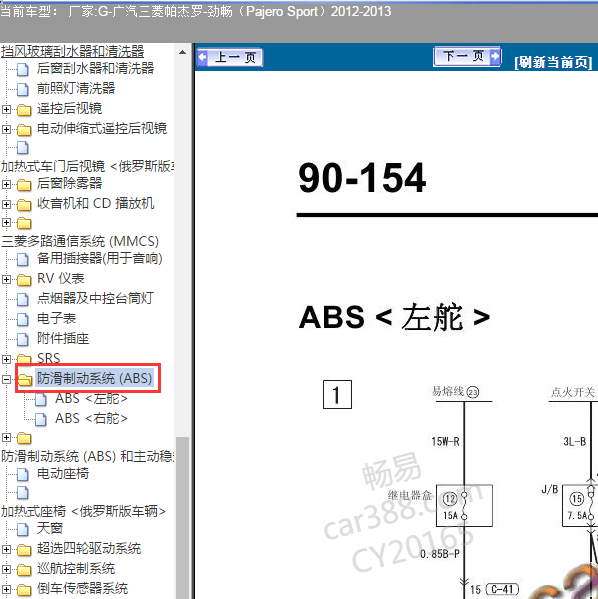Click the C-41 connector label in diagram

(x=502, y=589)
